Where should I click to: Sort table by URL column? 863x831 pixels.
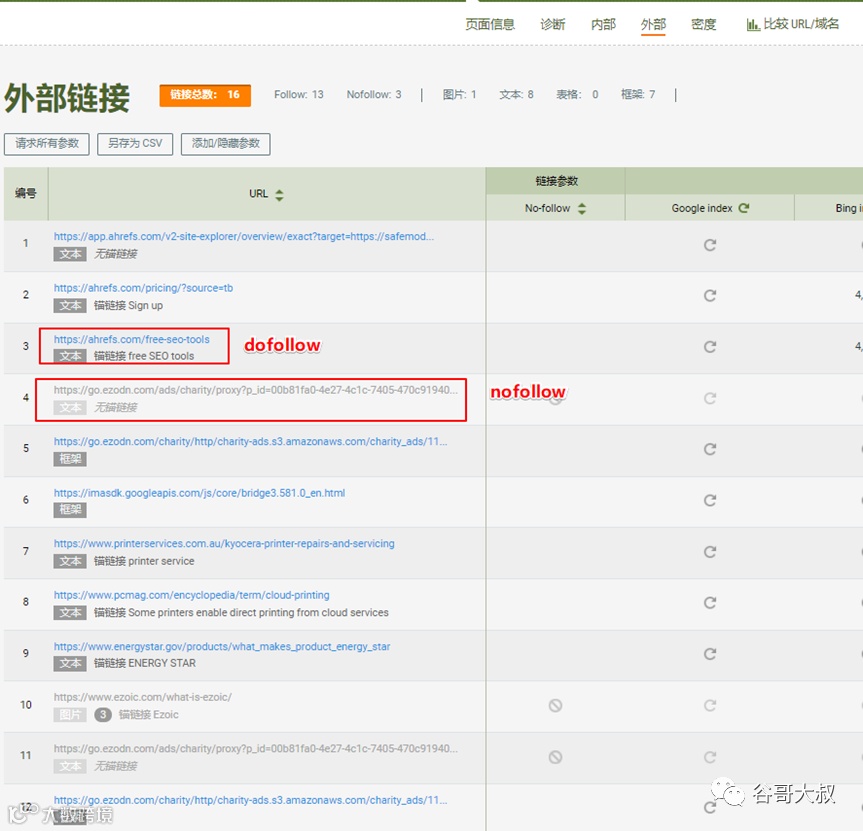coord(280,195)
